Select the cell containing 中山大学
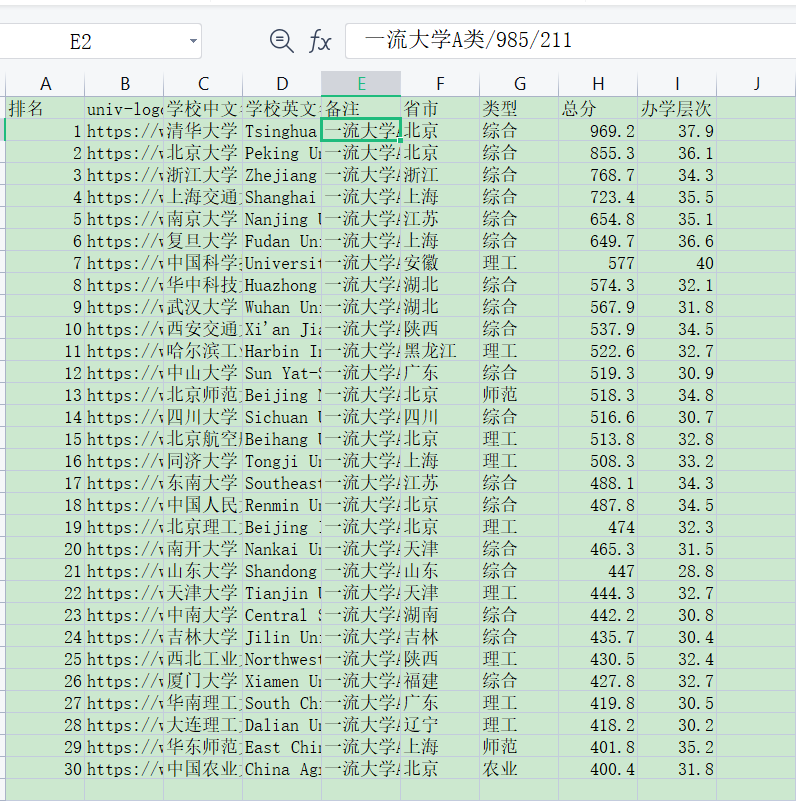Image resolution: width=796 pixels, height=801 pixels. click(x=203, y=372)
